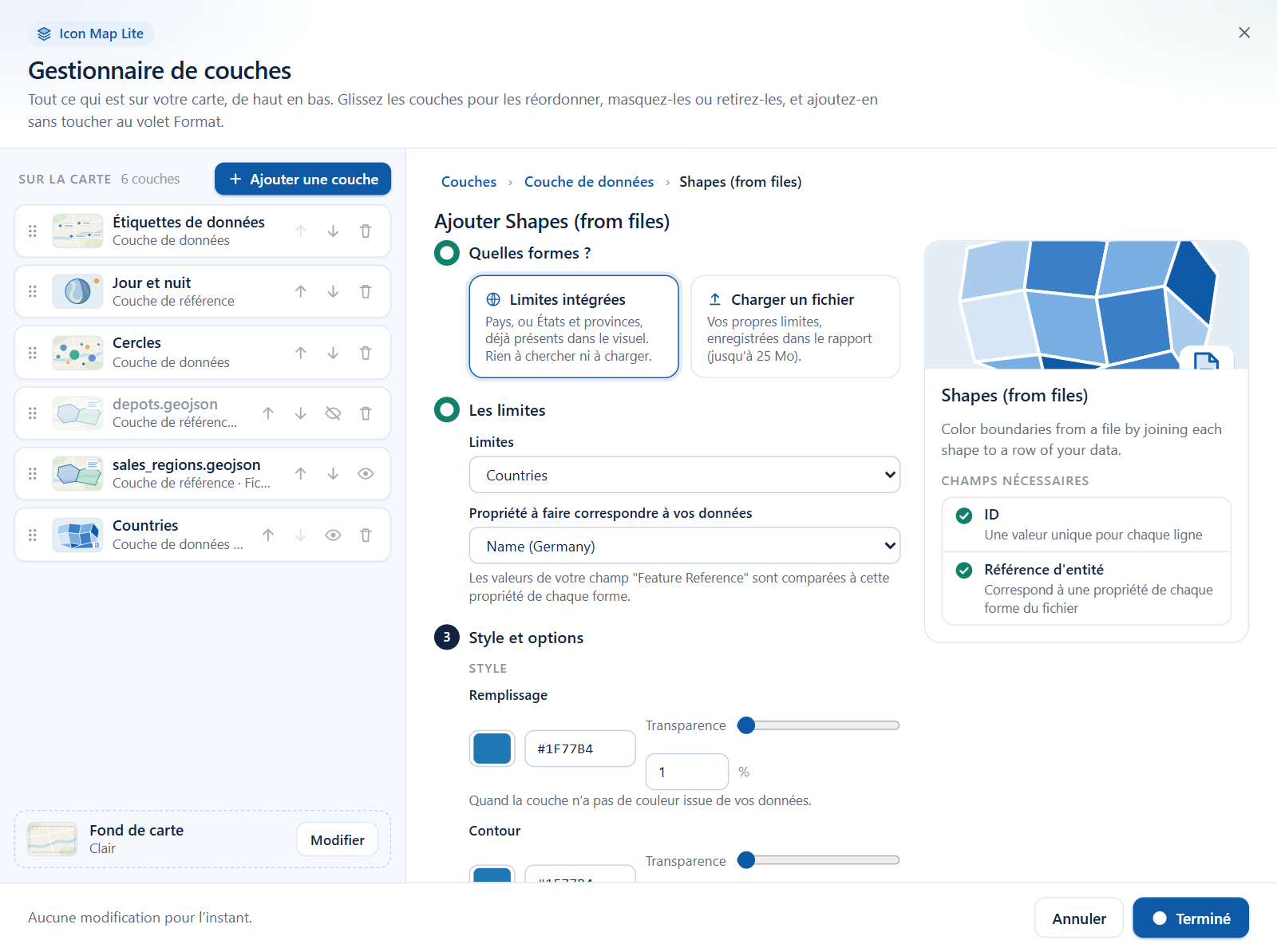Viewport: 1277px width, 952px height.
Task: Move Jour et nuit layer up
Action: coord(300,291)
